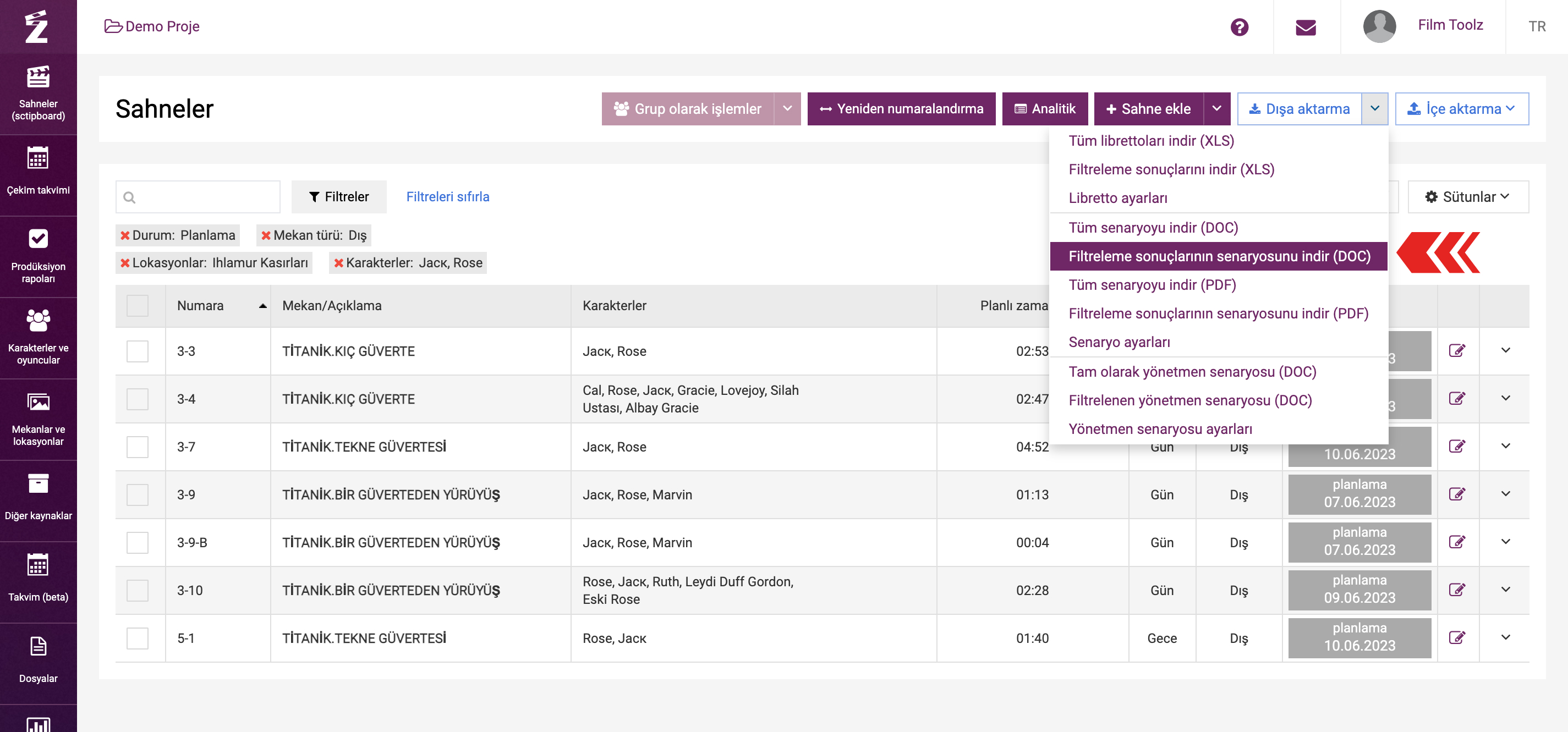The height and width of the screenshot is (732, 1568).
Task: Check the box for scene 3-7
Action: [138, 447]
